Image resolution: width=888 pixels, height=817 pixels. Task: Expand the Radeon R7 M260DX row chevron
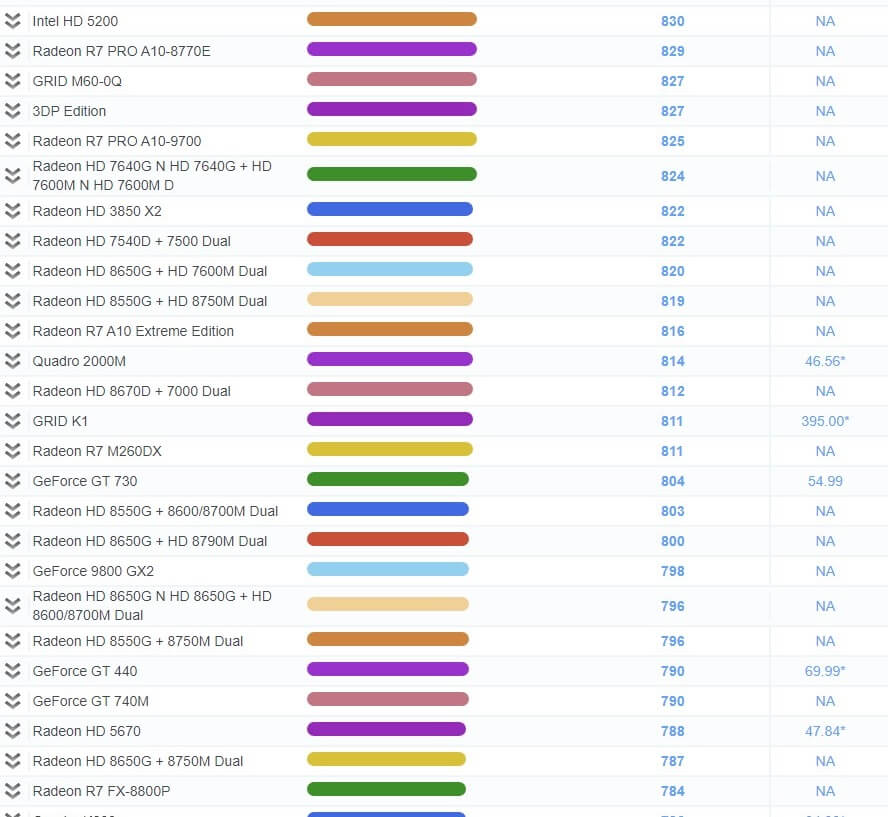click(x=12, y=451)
